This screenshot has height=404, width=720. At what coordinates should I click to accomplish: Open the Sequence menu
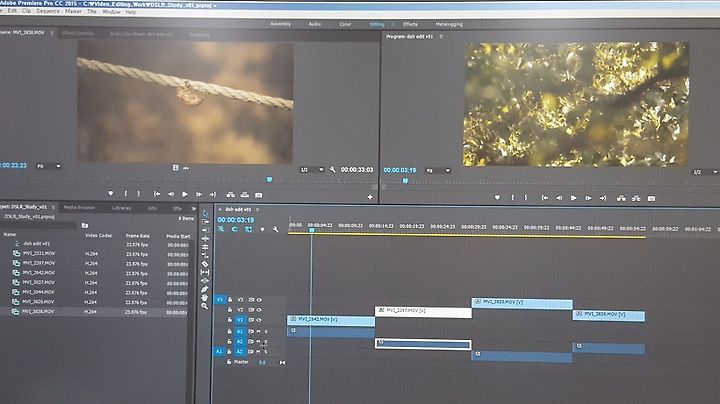pyautogui.click(x=48, y=11)
